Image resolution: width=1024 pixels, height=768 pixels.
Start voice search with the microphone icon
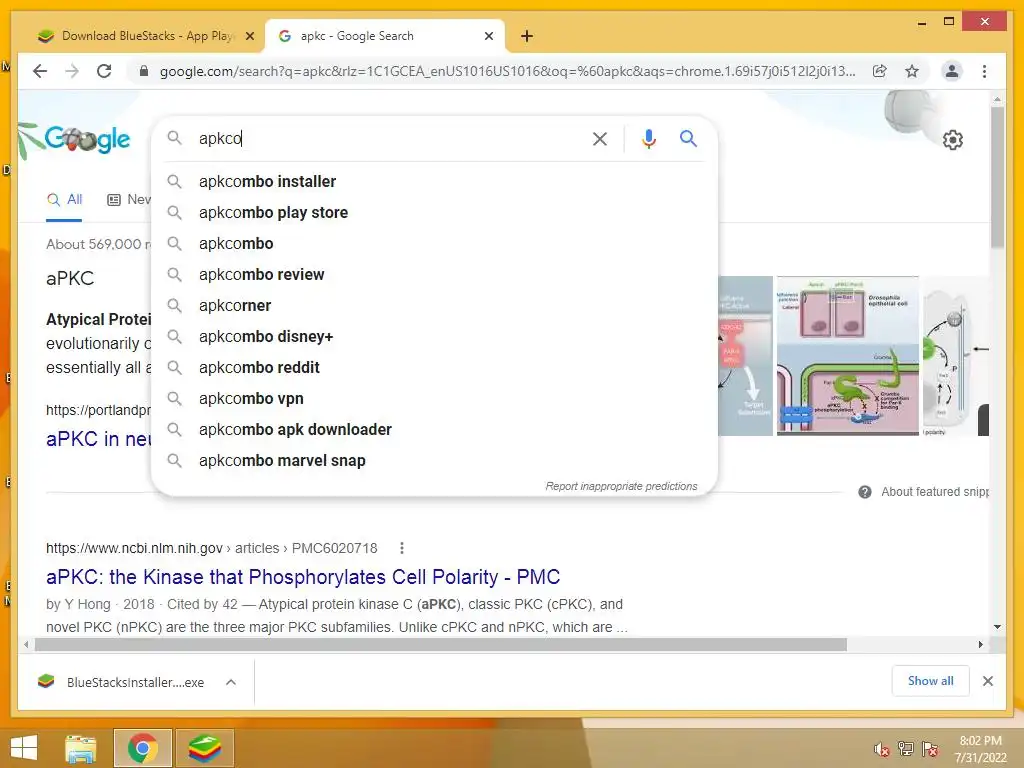[x=648, y=138]
